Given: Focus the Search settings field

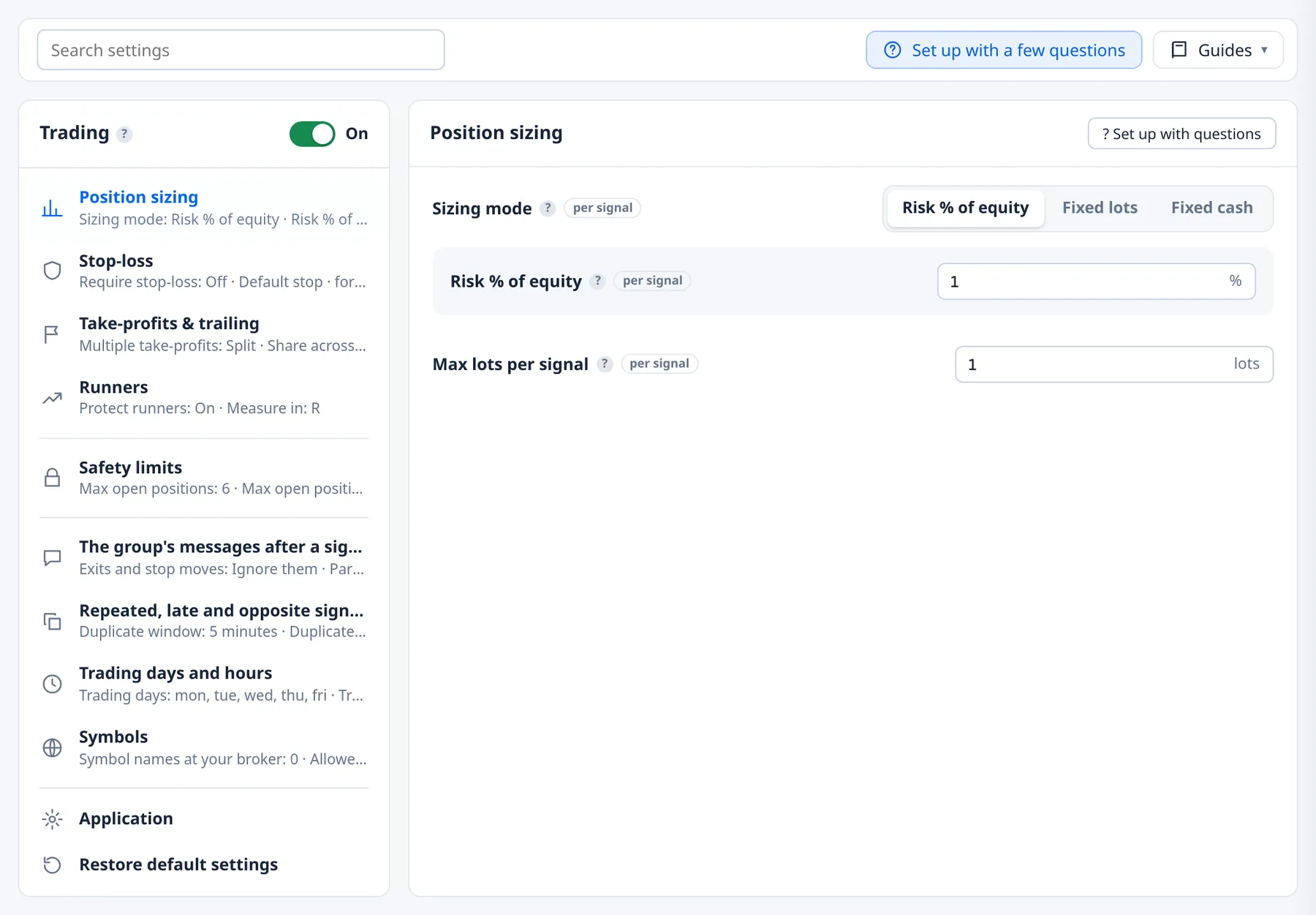Looking at the screenshot, I should (x=241, y=50).
